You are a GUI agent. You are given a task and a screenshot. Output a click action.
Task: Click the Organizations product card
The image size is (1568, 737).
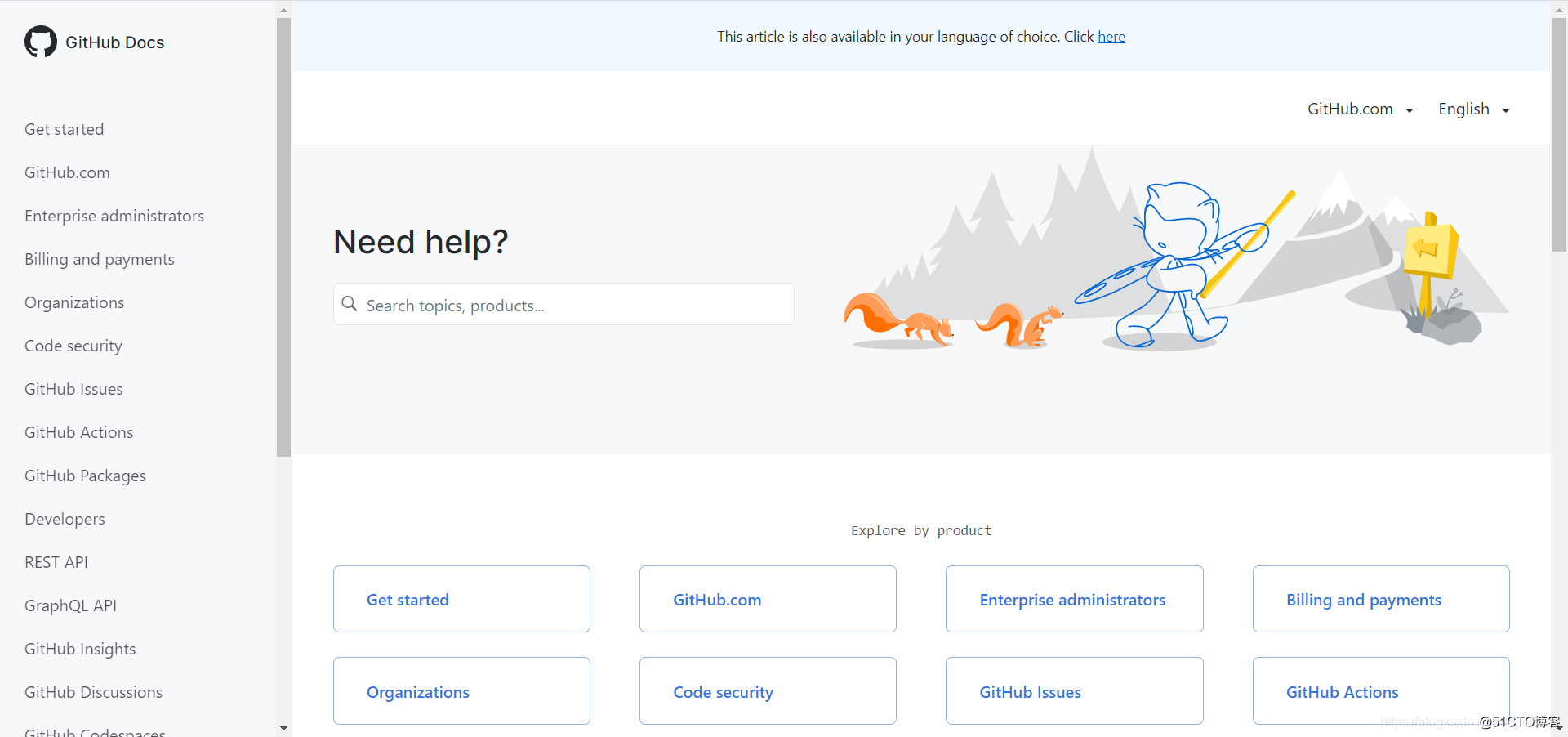point(461,690)
